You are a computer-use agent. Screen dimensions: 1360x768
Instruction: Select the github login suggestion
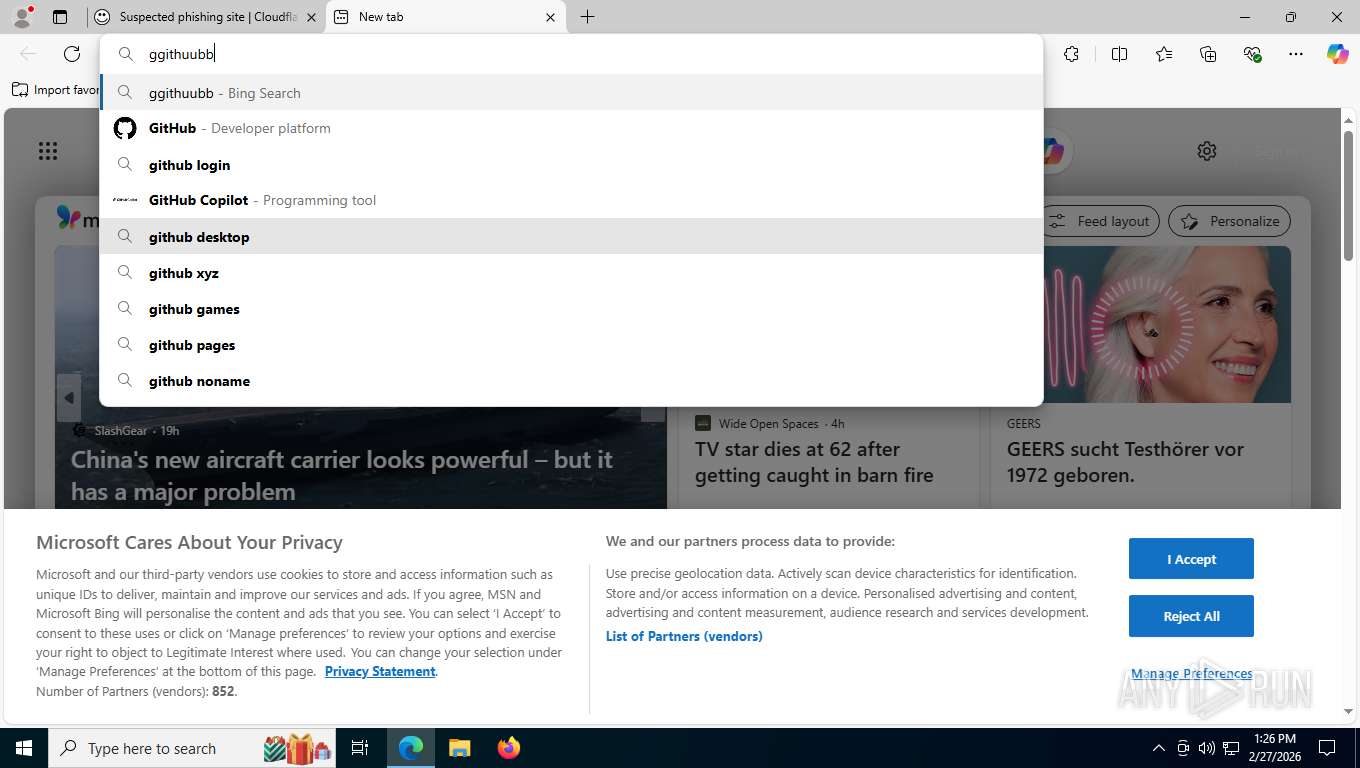(x=572, y=165)
